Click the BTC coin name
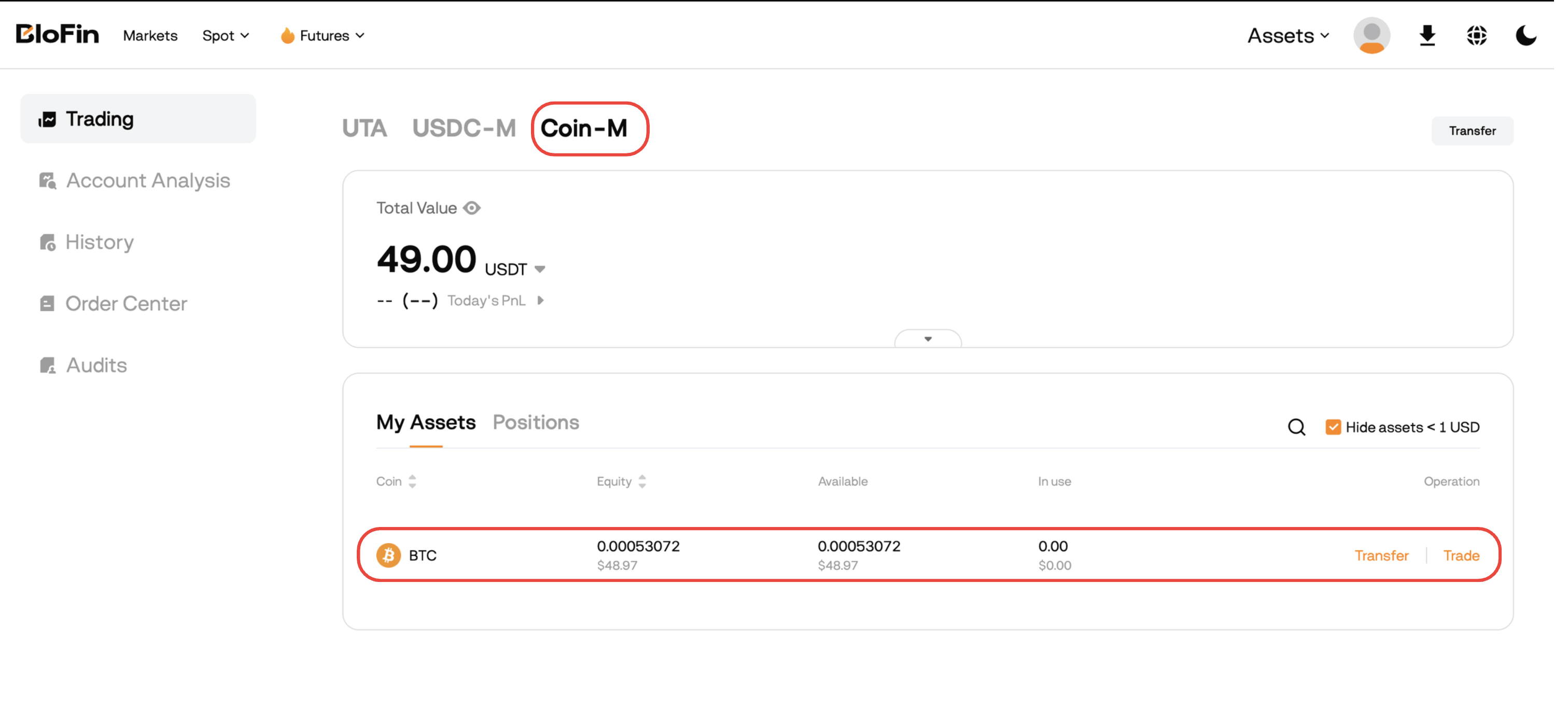Screen dimensions: 1568x712 tap(423, 555)
